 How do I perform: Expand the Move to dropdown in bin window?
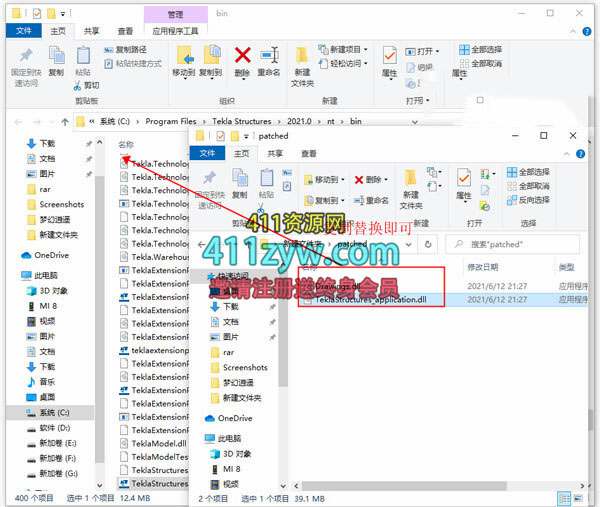pyautogui.click(x=184, y=73)
